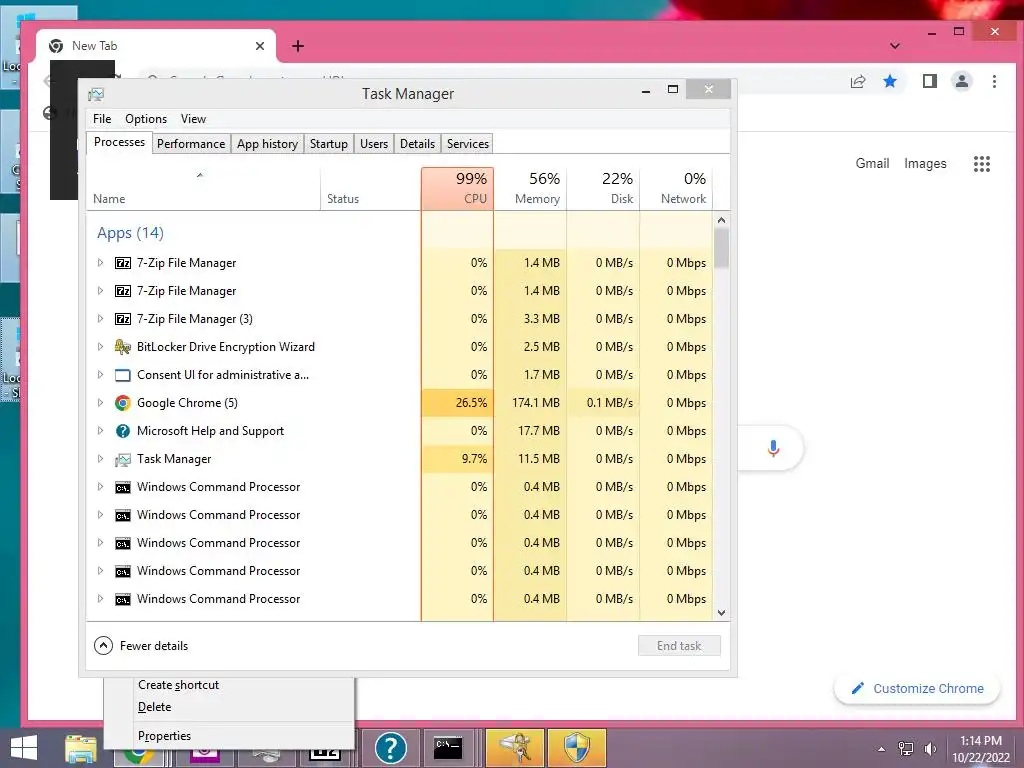Image resolution: width=1024 pixels, height=768 pixels.
Task: Expand the first 7-Zip File Manager row
Action: 100,263
